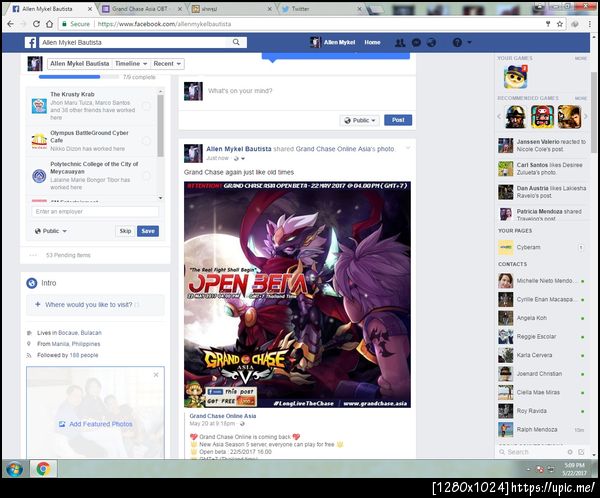Switch to Grand Chase Asia OBT tab
The width and height of the screenshot is (600, 498).
[x=140, y=8]
